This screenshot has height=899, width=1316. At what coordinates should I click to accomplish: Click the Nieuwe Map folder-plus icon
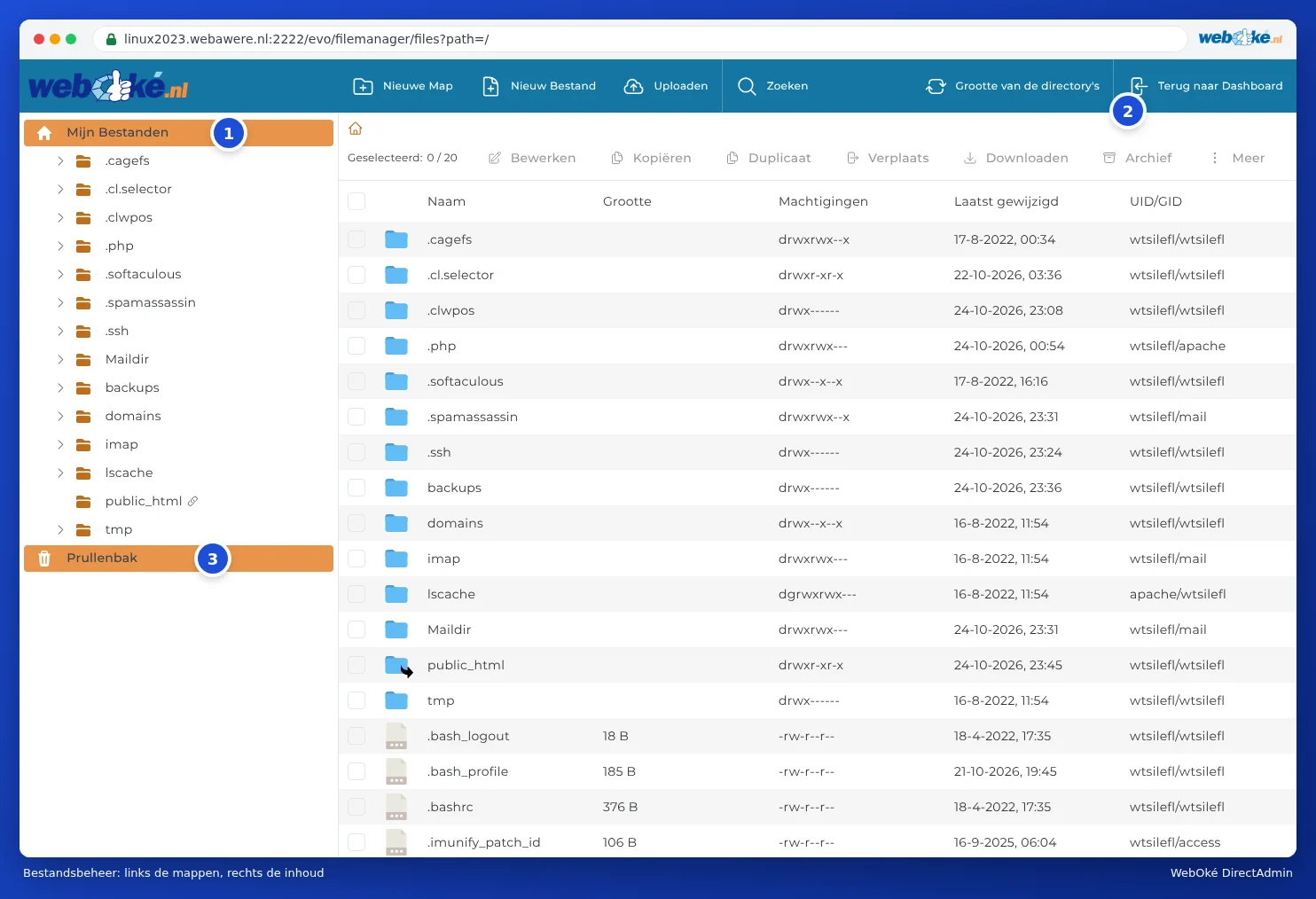pyautogui.click(x=363, y=86)
